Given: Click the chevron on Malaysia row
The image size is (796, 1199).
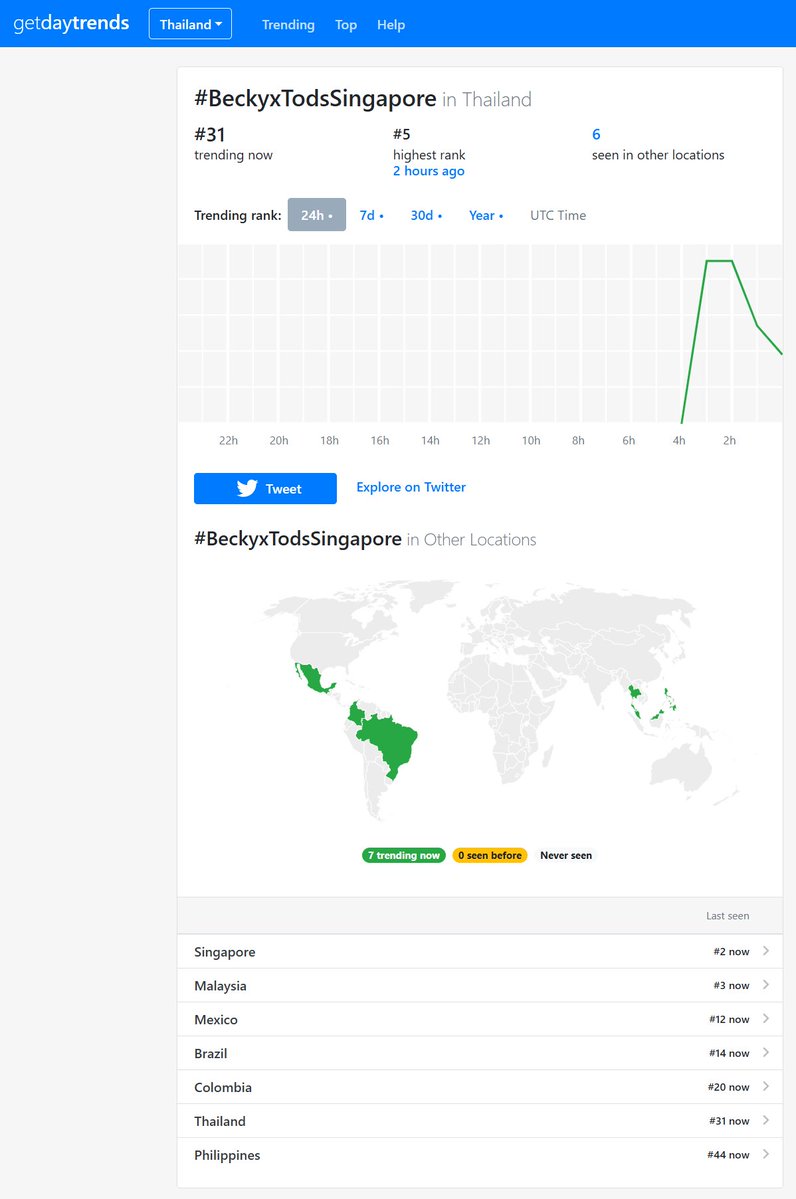Looking at the screenshot, I should 765,985.
